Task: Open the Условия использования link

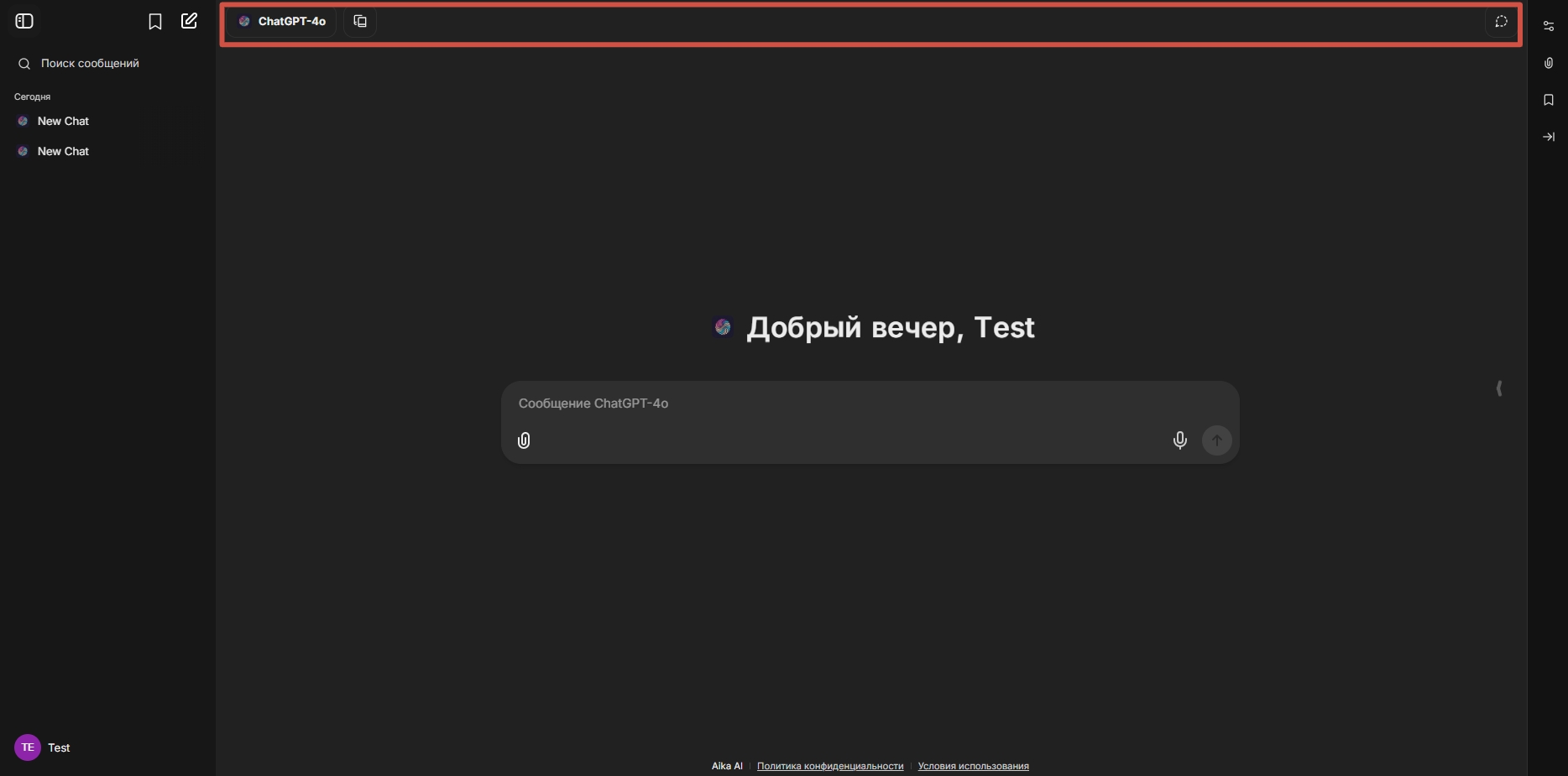Action: pos(973,766)
